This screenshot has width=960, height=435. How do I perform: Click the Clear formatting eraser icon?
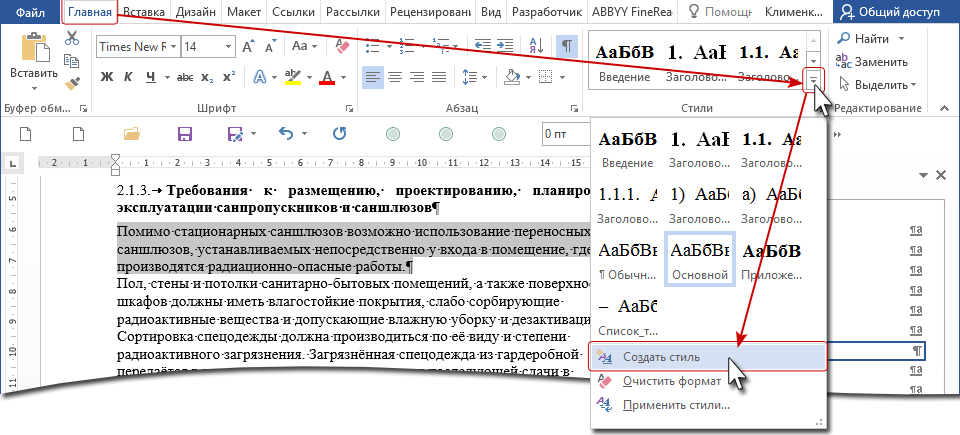point(342,46)
